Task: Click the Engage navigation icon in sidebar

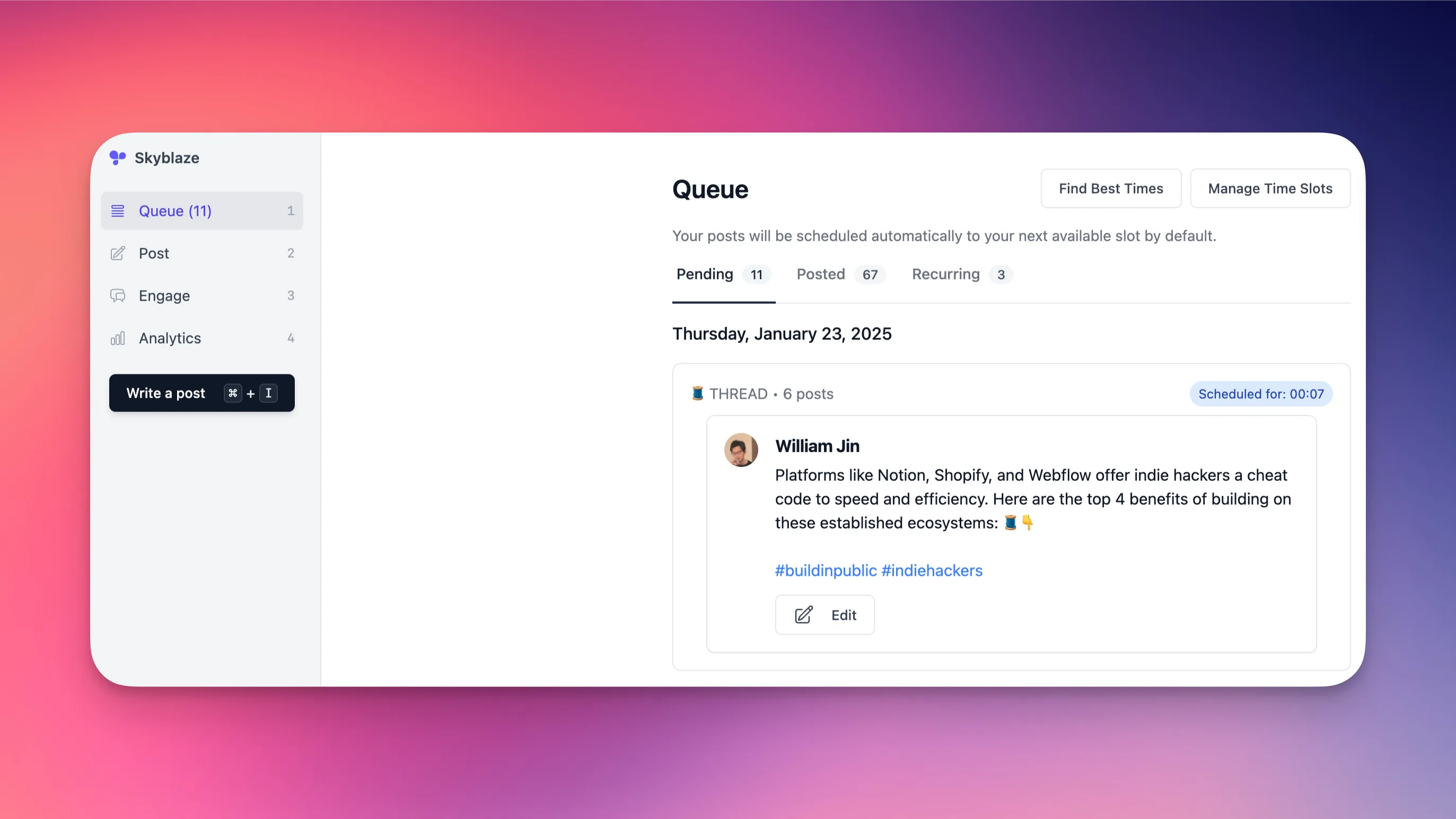Action: point(118,295)
